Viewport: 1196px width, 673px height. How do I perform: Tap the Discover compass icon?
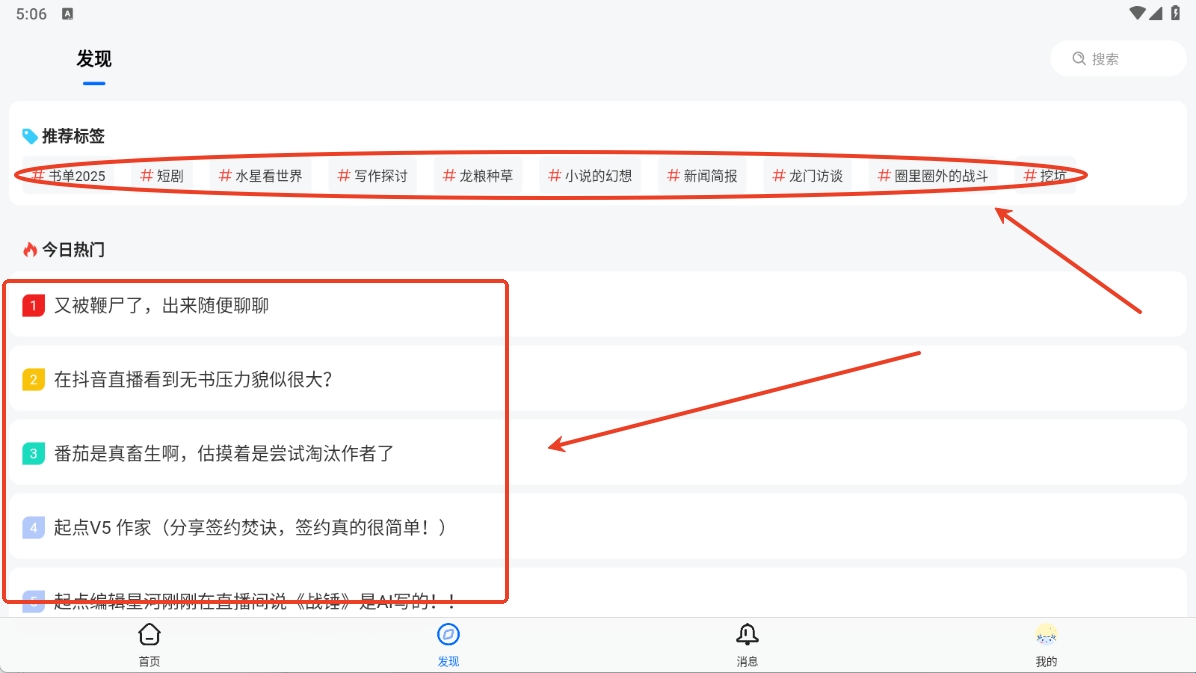[448, 635]
